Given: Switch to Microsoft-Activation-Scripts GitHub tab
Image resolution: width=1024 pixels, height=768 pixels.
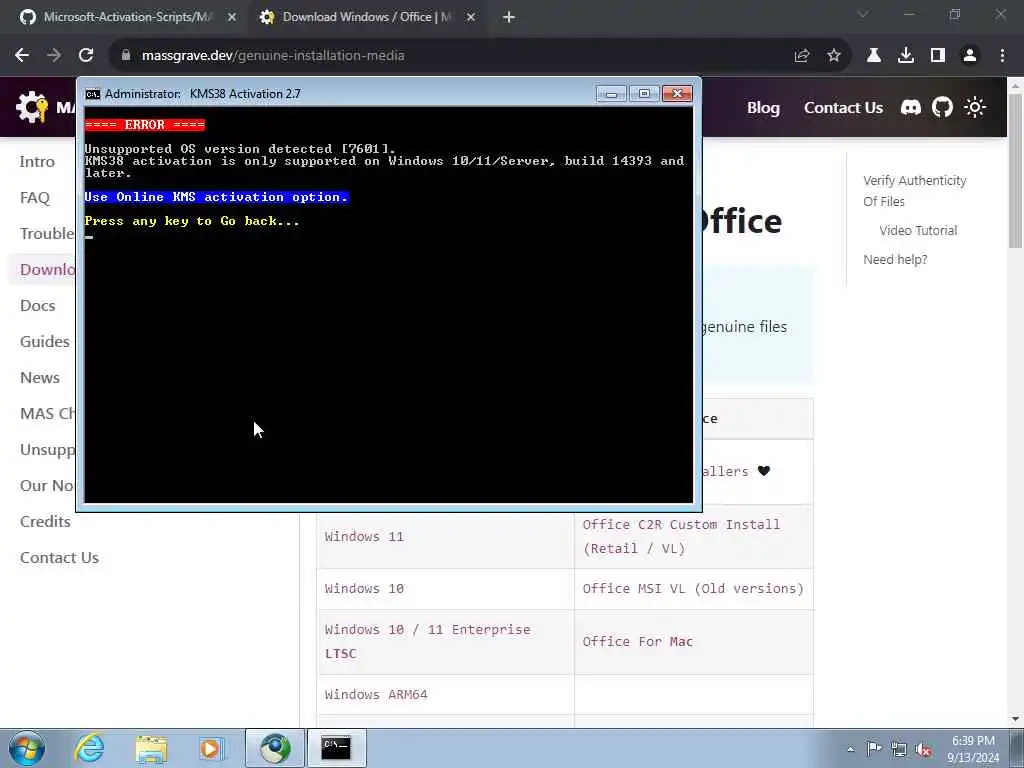Looking at the screenshot, I should point(127,18).
